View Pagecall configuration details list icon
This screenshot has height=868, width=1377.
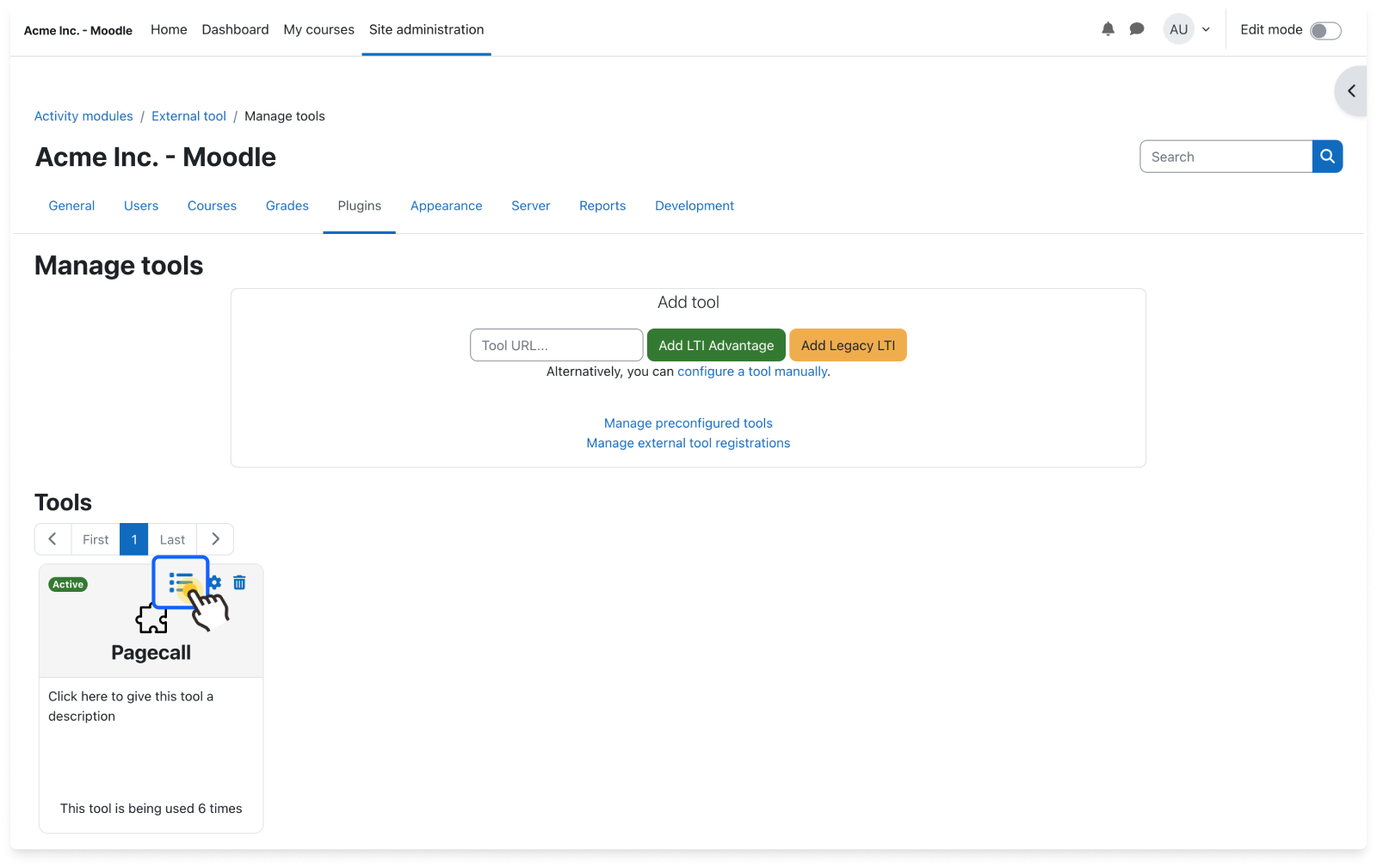[x=181, y=582]
